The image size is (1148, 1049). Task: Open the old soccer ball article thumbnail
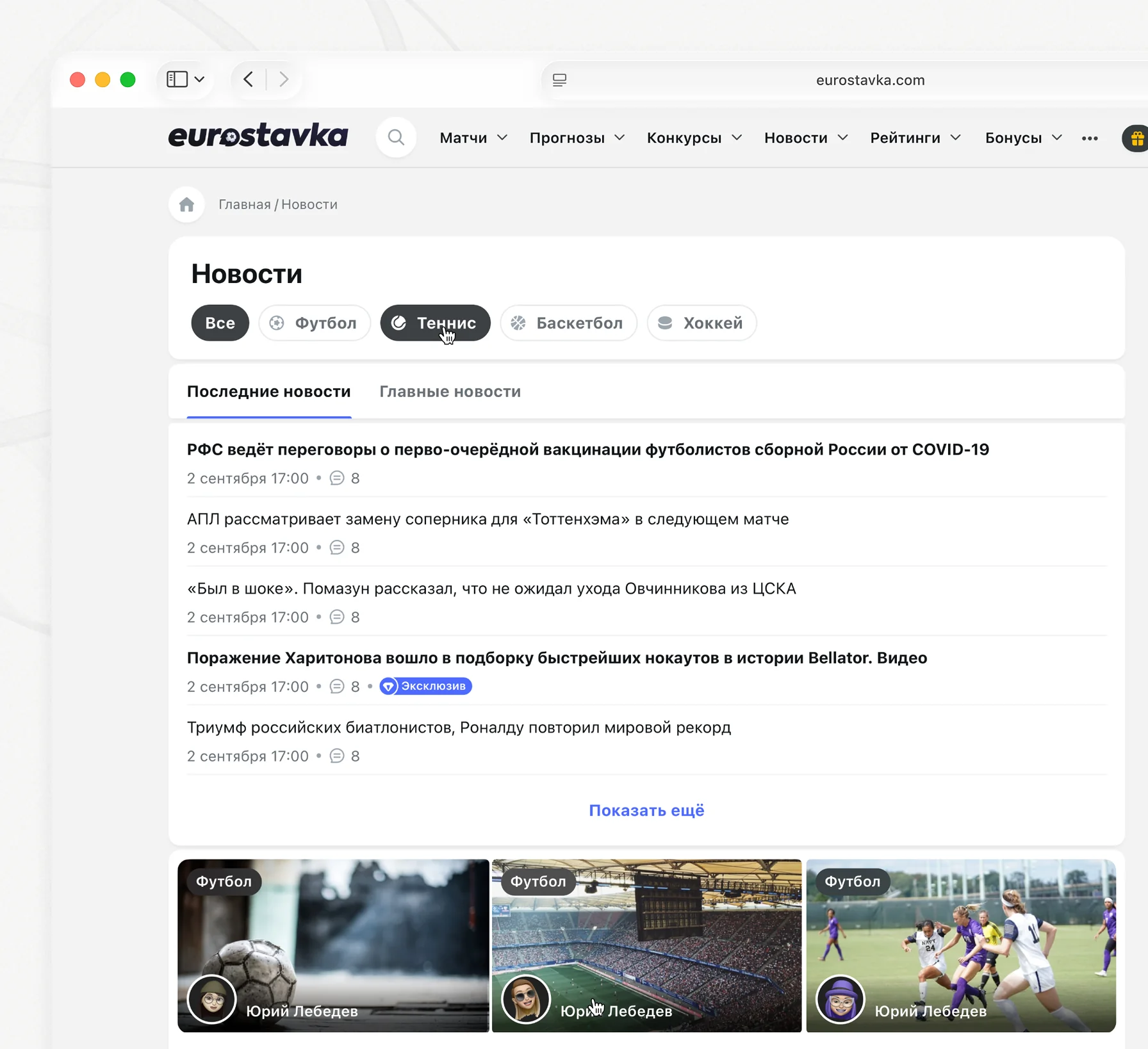[333, 946]
